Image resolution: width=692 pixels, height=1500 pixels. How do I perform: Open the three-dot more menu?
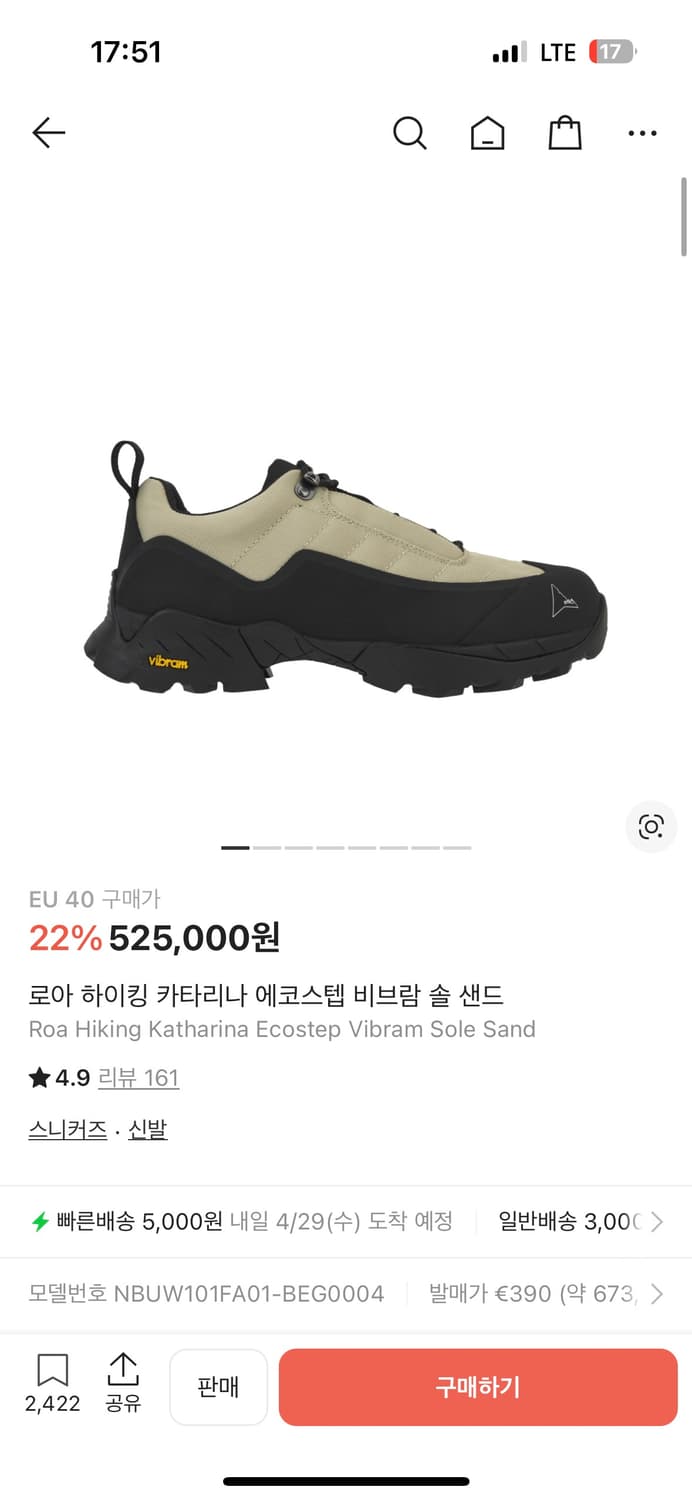tap(642, 132)
